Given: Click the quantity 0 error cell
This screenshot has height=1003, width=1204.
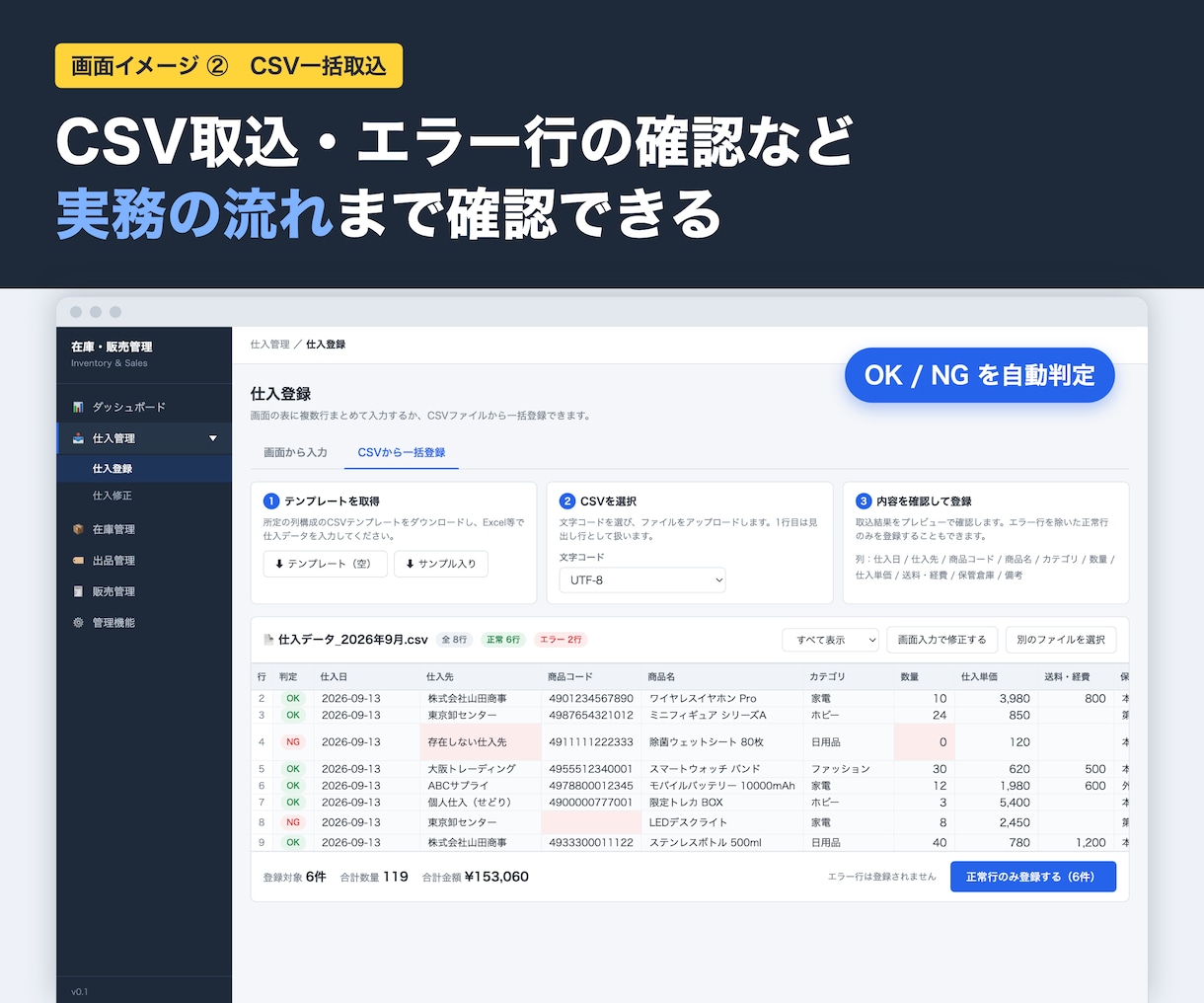Looking at the screenshot, I should click(924, 742).
